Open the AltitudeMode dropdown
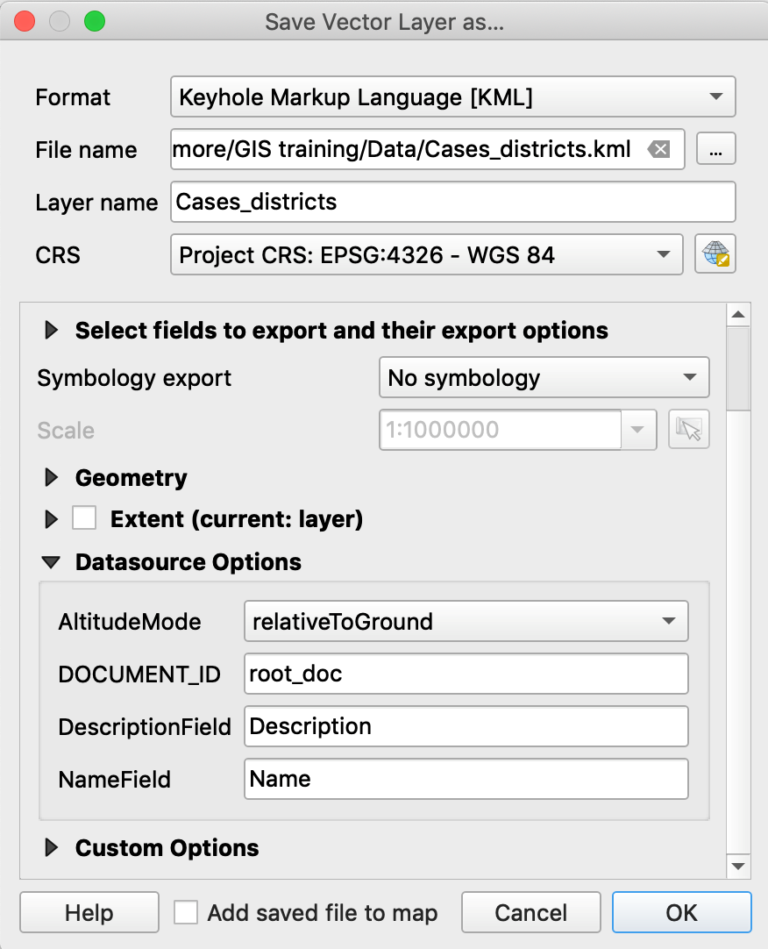The width and height of the screenshot is (768, 949). pos(466,621)
